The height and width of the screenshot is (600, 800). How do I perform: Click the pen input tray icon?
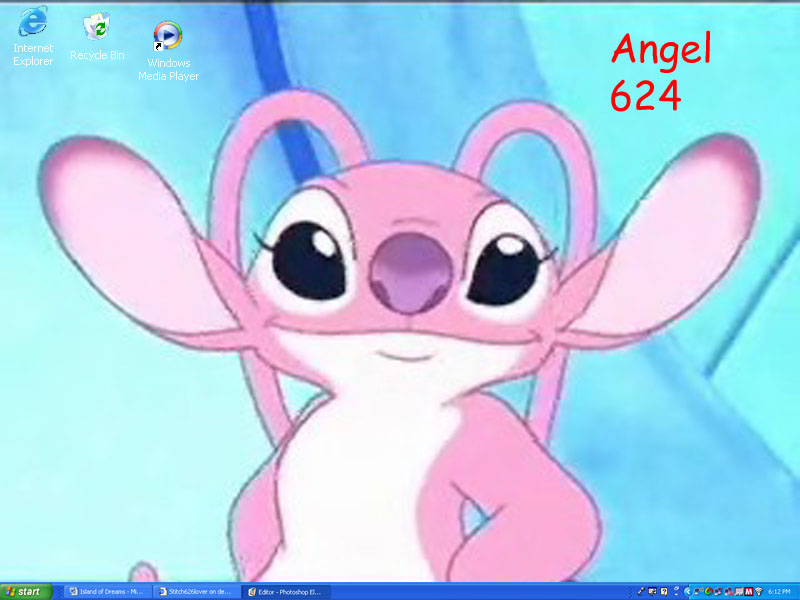[x=642, y=590]
